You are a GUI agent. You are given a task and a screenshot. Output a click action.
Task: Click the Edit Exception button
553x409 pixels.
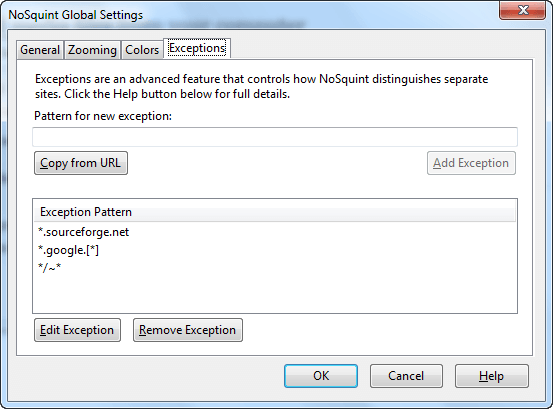[77, 330]
